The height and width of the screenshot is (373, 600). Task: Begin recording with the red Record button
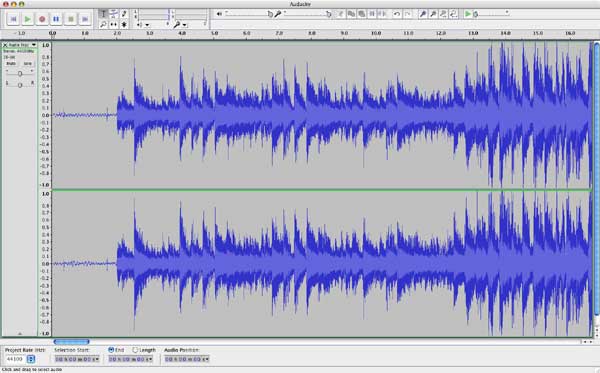pos(42,19)
